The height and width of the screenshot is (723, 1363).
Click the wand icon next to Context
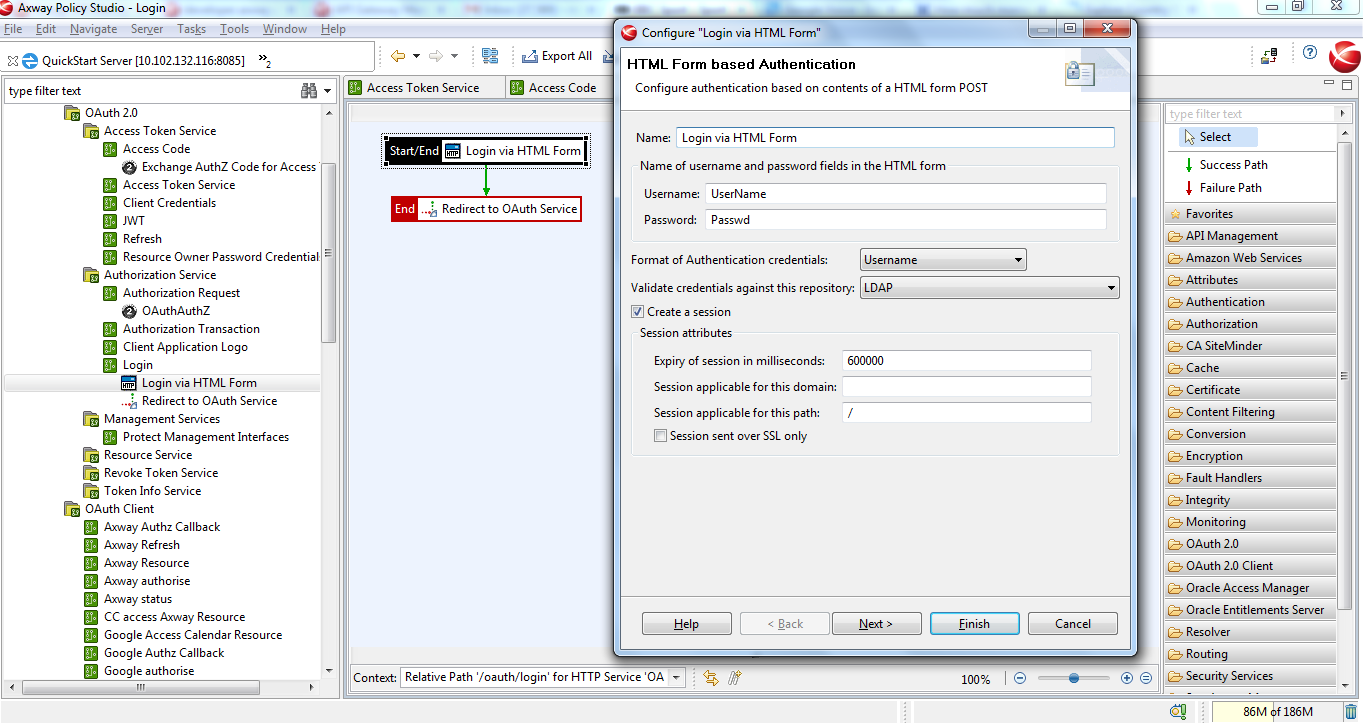click(735, 678)
